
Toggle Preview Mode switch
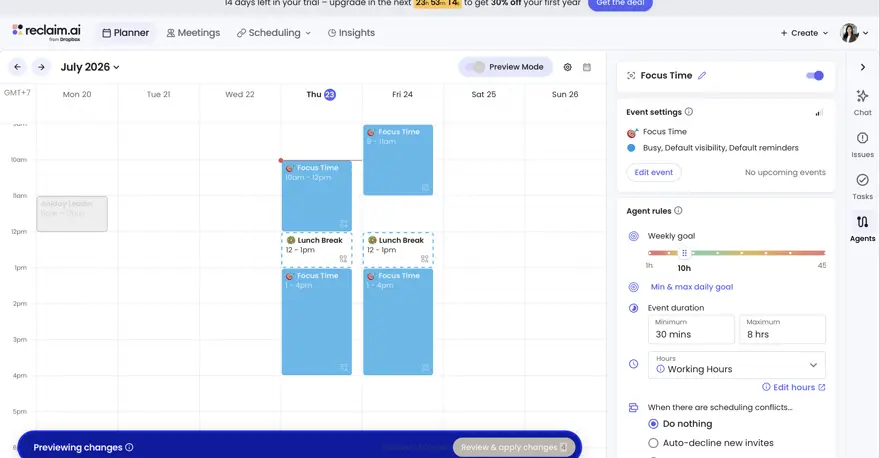[x=475, y=67]
